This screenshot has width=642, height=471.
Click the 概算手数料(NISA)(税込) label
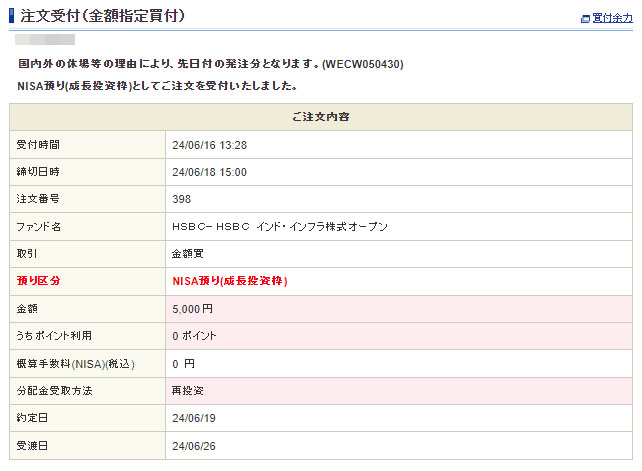(x=75, y=363)
